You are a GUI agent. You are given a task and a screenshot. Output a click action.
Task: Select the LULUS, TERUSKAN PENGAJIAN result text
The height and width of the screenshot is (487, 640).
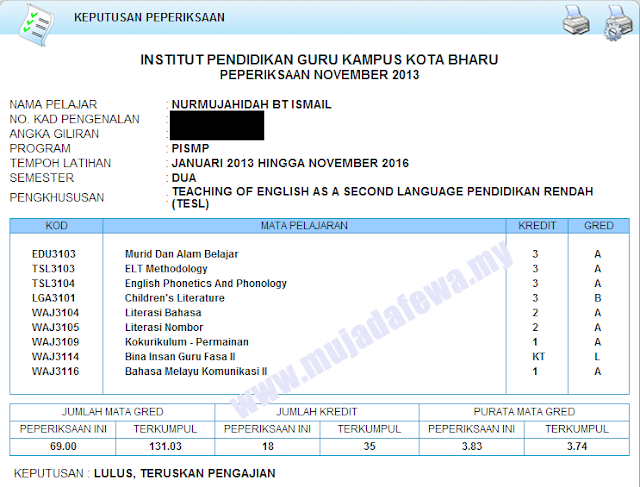click(185, 474)
